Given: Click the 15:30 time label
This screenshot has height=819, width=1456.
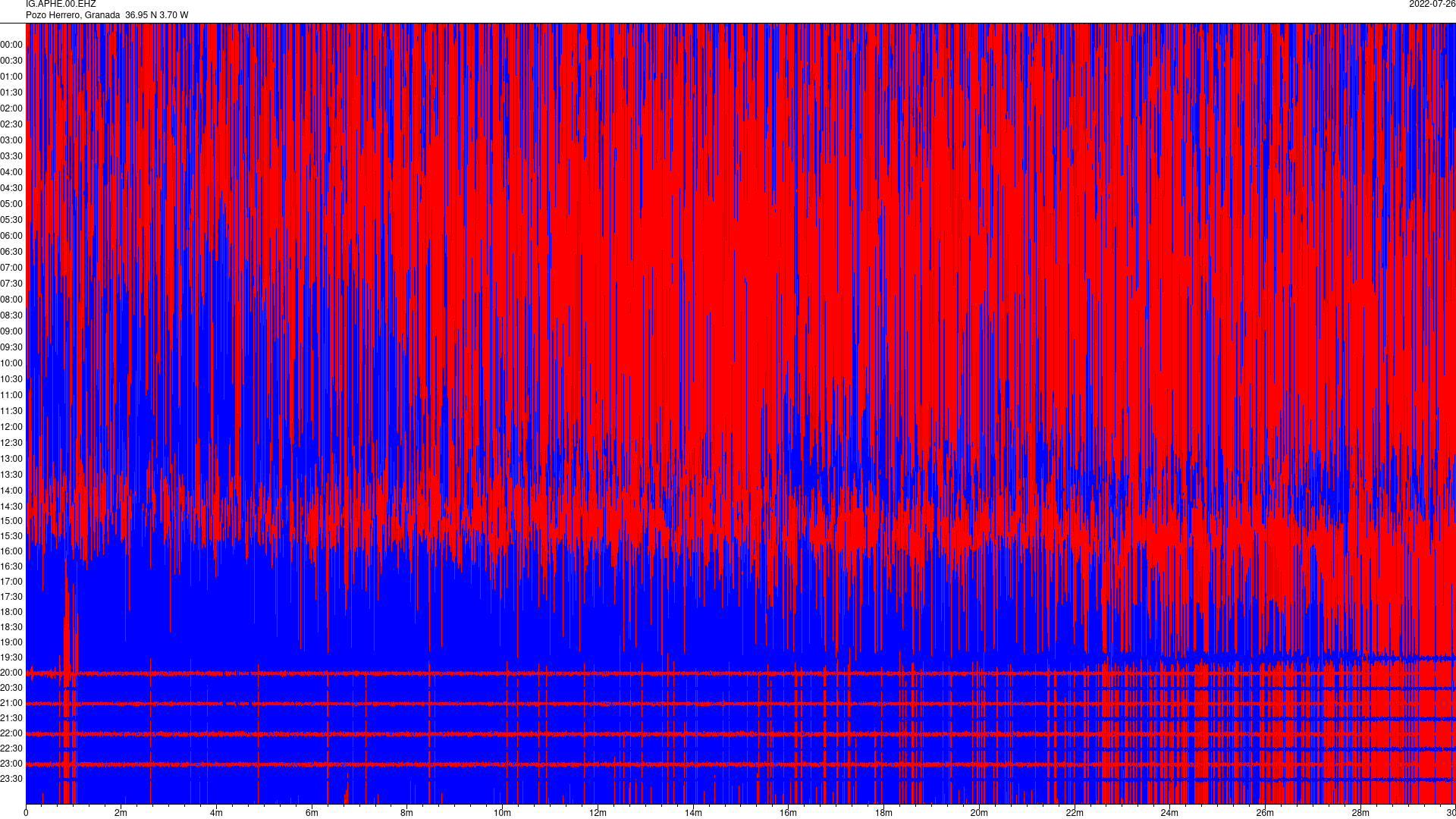Looking at the screenshot, I should [11, 536].
